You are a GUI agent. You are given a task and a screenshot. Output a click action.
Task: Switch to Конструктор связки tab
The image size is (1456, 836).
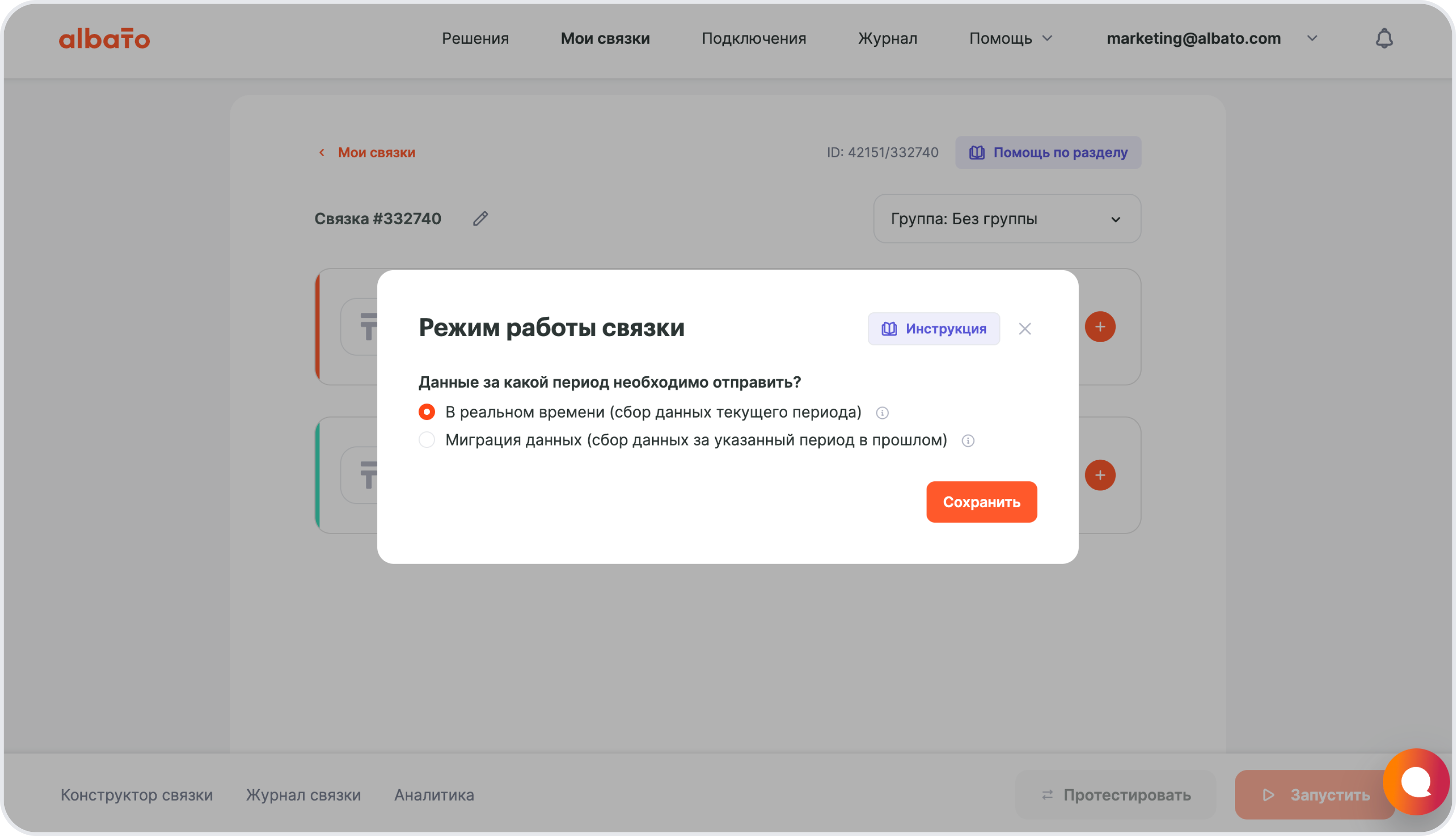coord(136,795)
